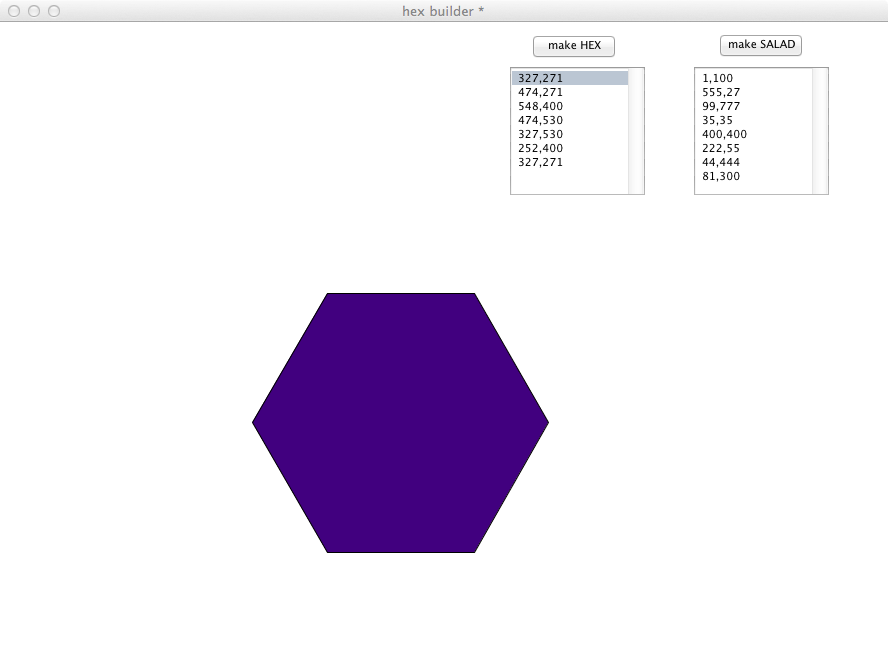888x662 pixels.
Task: Pick 81,300 in the SALAD list
Action: click(x=721, y=176)
